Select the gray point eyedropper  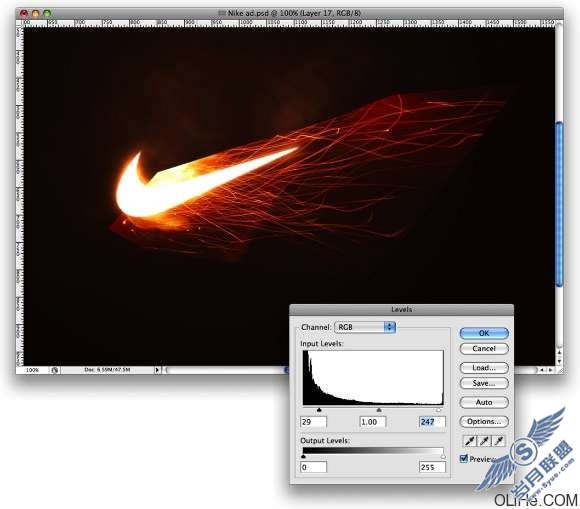[484, 441]
